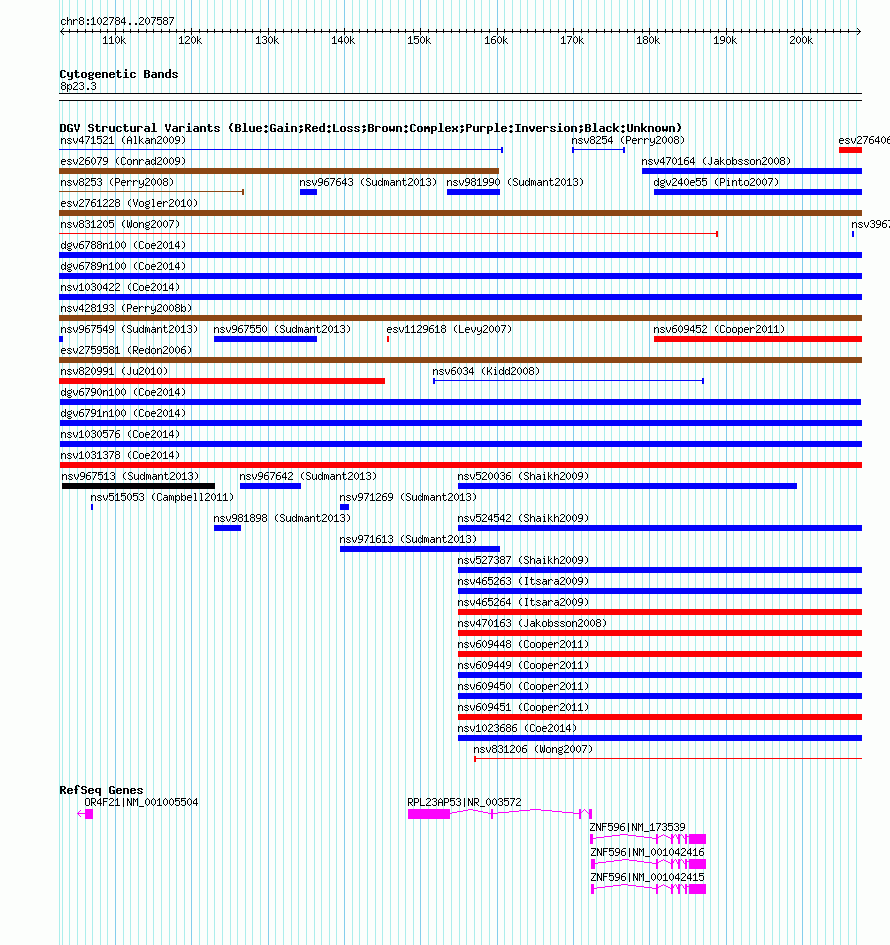Click esv2759581 (Redon2006) variant label
The height and width of the screenshot is (945, 890).
pyautogui.click(x=126, y=351)
